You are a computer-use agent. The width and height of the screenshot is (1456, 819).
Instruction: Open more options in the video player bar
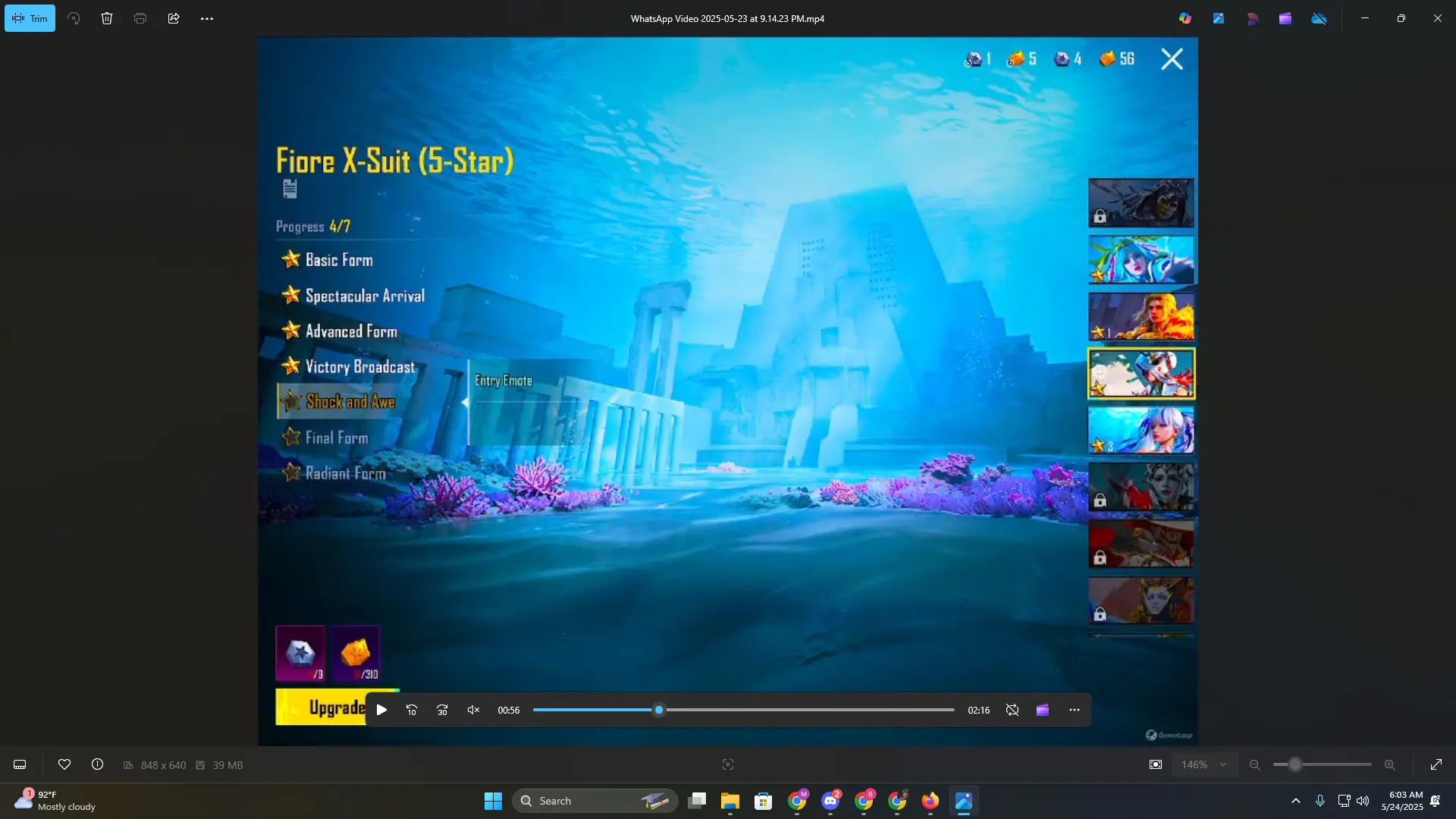tap(1075, 710)
